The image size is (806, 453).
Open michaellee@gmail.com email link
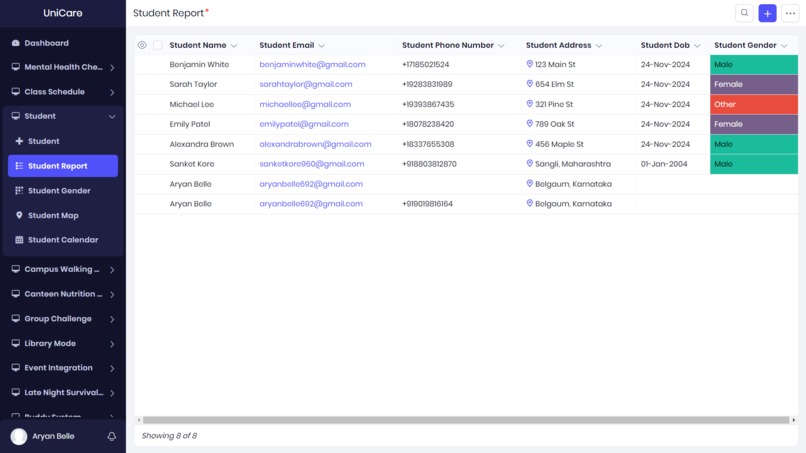(x=305, y=104)
